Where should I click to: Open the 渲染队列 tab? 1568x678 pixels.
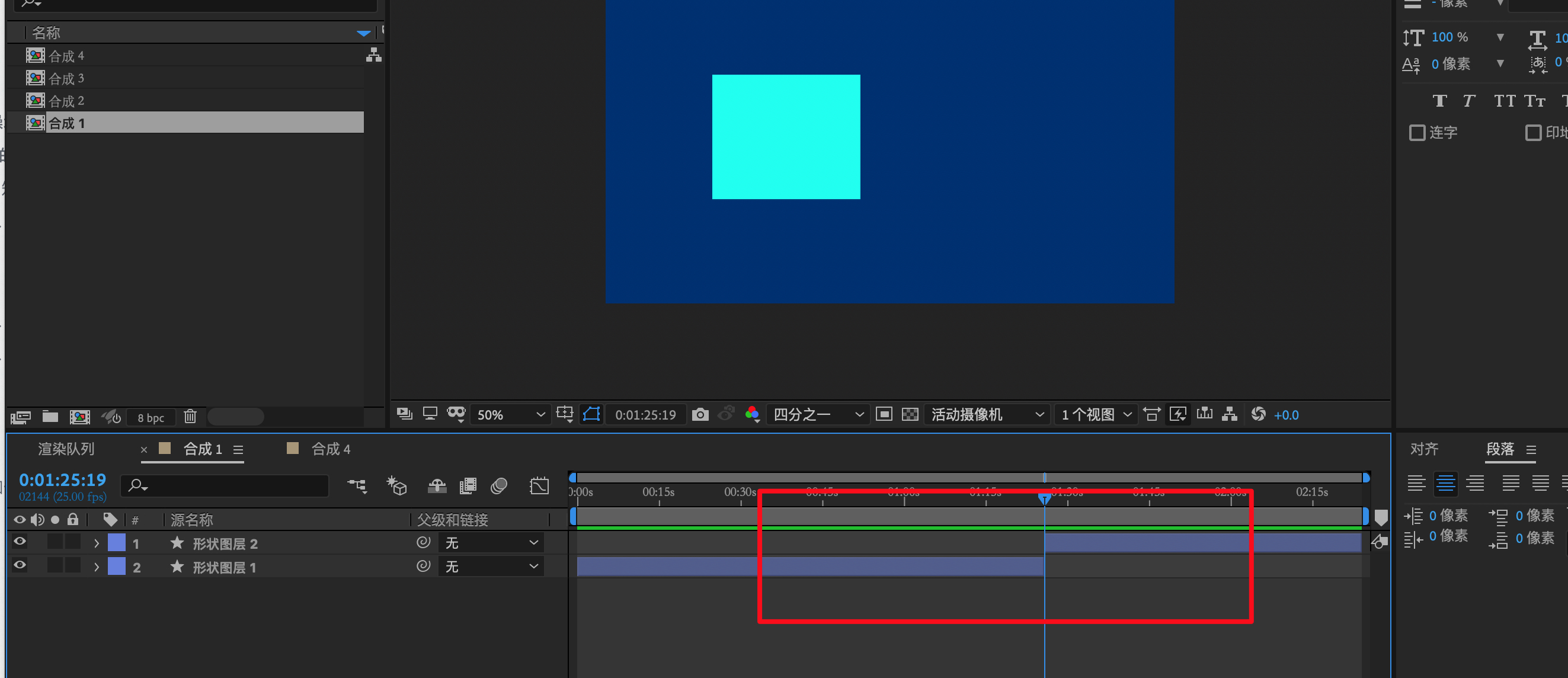point(66,449)
